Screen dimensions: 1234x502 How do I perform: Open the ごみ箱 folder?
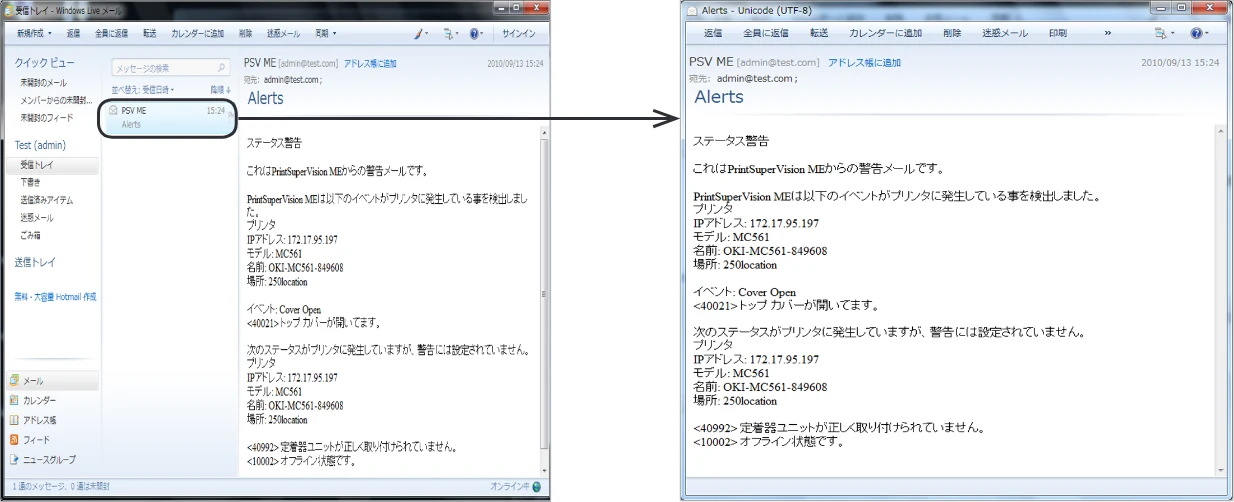(32, 234)
